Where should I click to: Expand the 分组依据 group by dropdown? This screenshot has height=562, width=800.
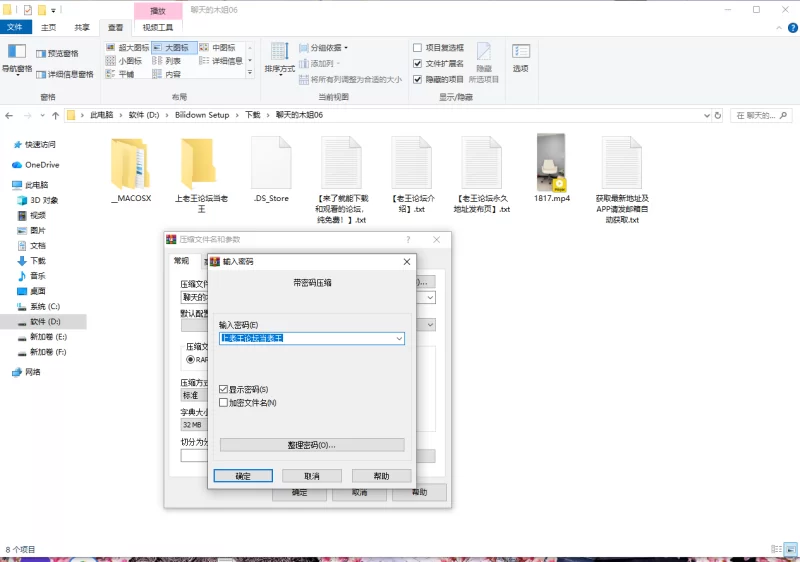[x=323, y=47]
